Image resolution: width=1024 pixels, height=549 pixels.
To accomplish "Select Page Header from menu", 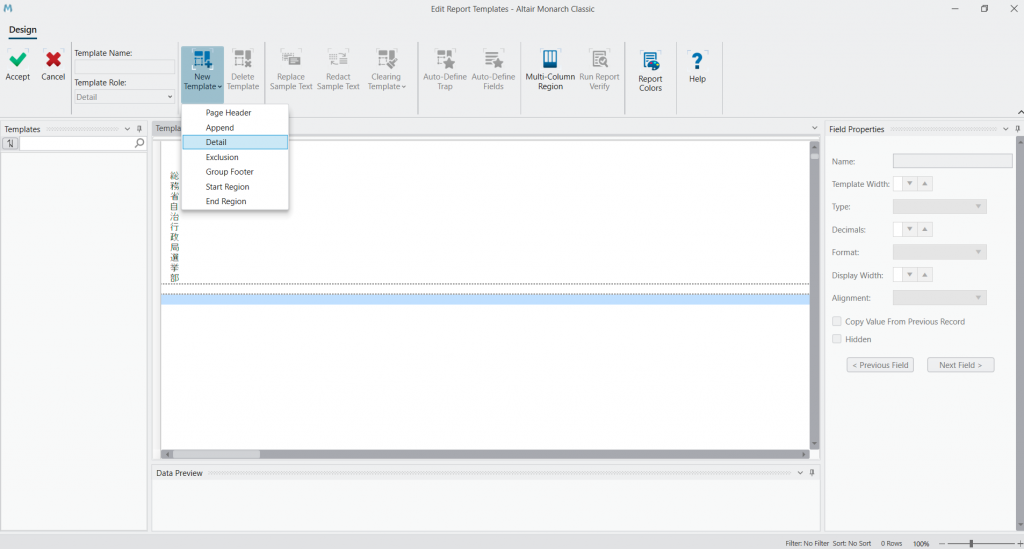I will pos(235,112).
